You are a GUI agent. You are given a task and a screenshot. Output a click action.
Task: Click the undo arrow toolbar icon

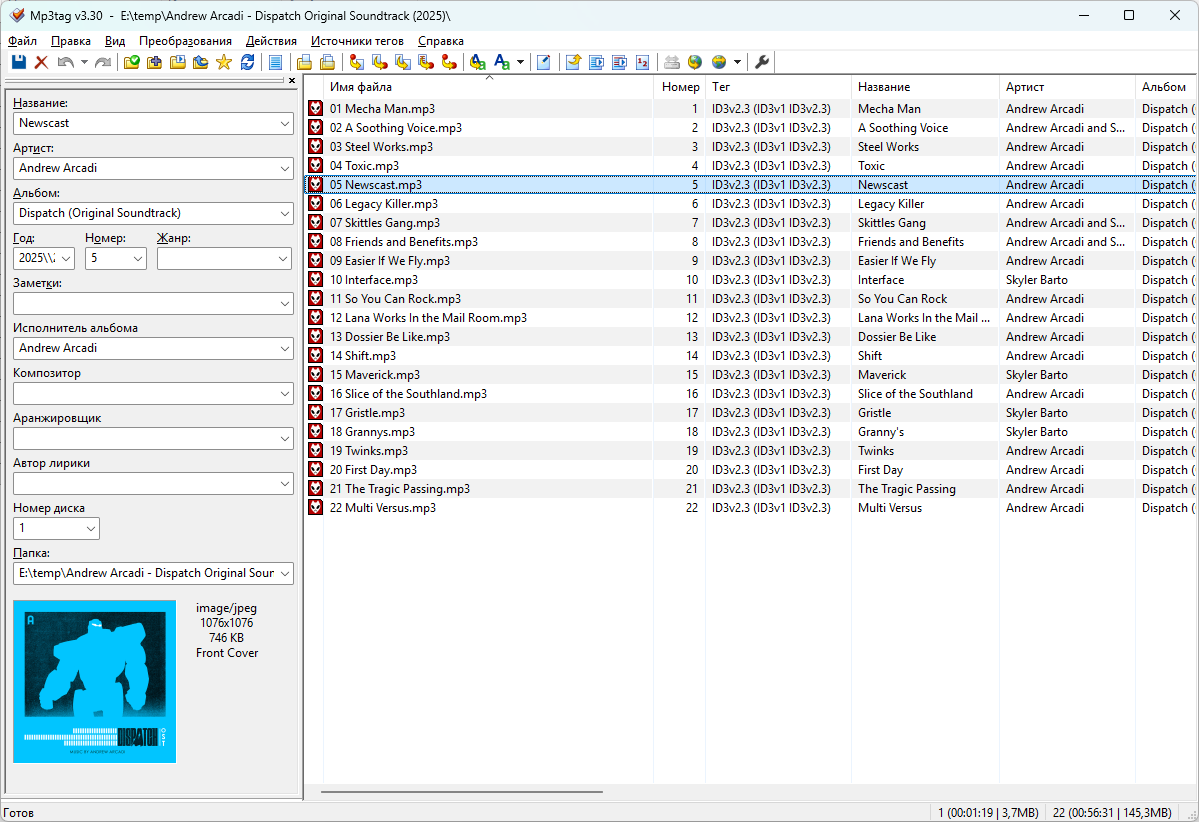65,62
